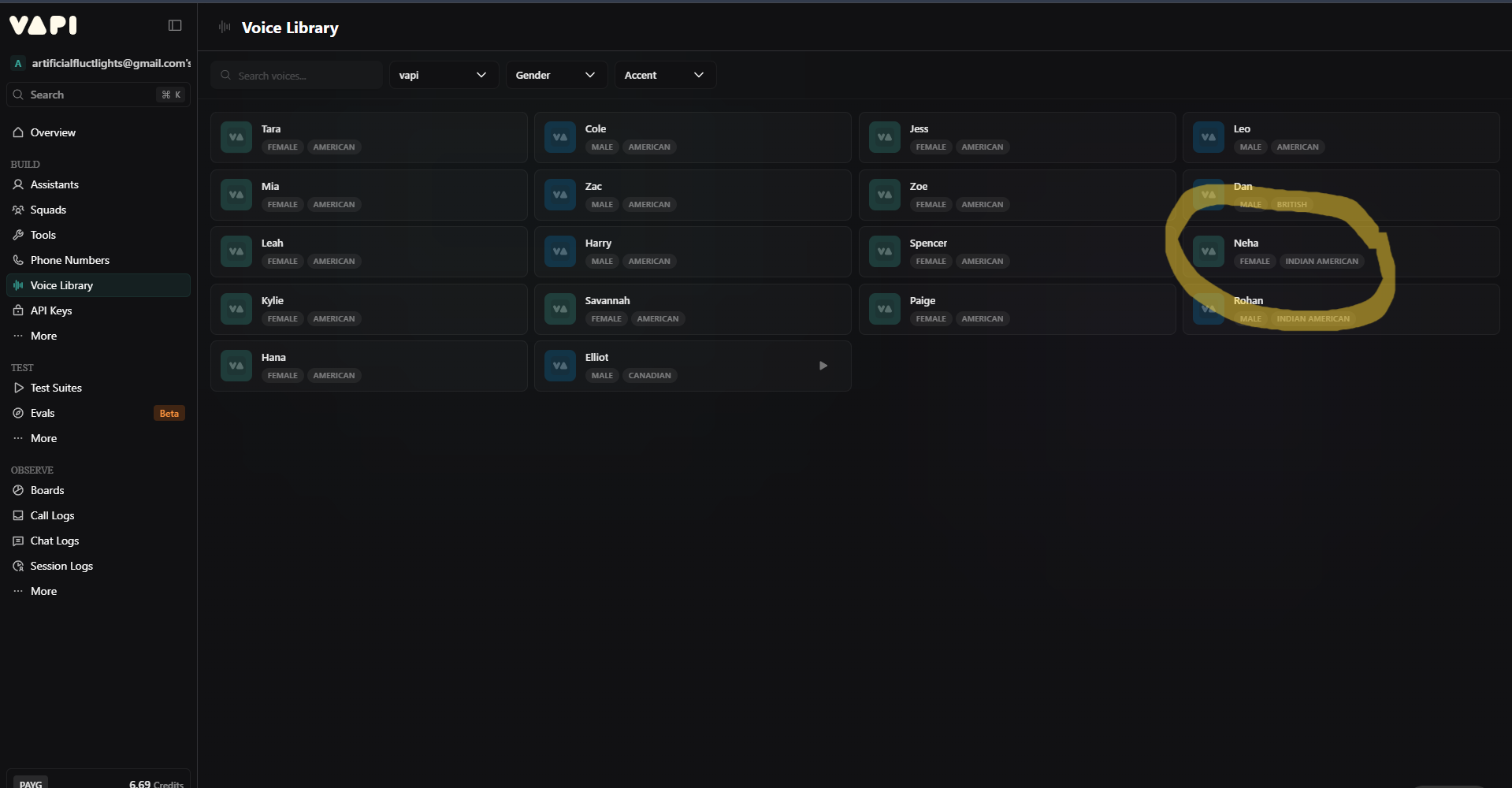Click the Beta badge next to Evals

tap(169, 414)
